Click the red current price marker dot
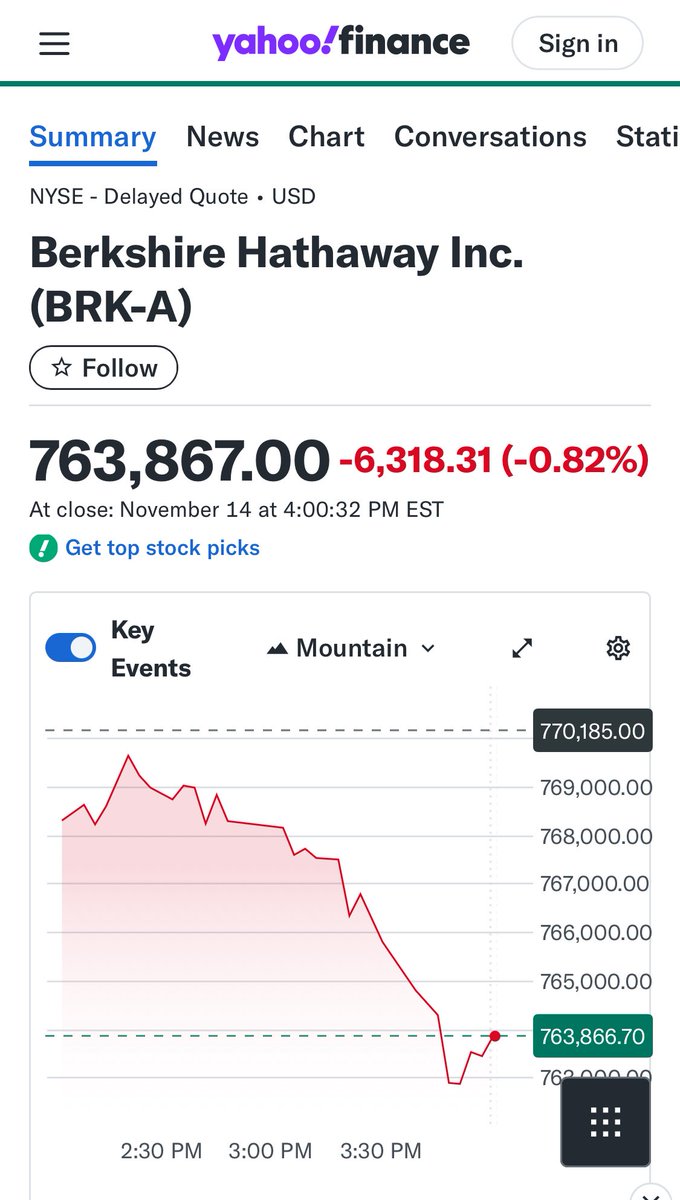 click(x=495, y=1035)
